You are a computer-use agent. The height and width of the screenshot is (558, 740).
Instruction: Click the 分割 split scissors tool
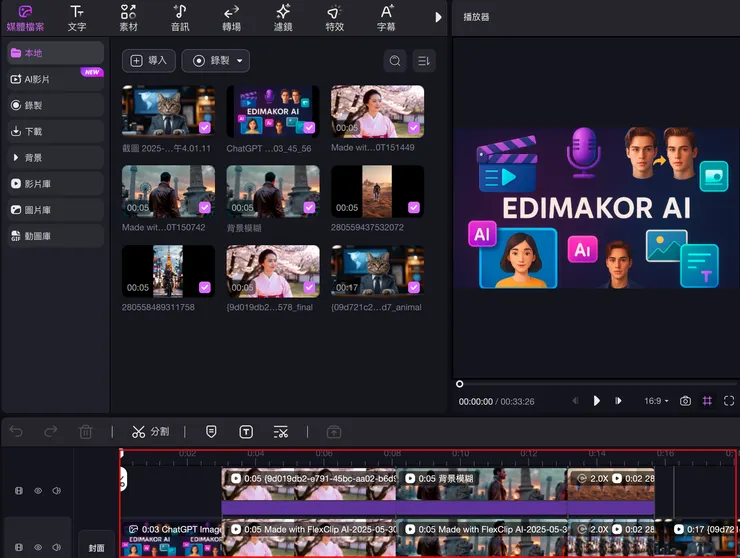[150, 432]
